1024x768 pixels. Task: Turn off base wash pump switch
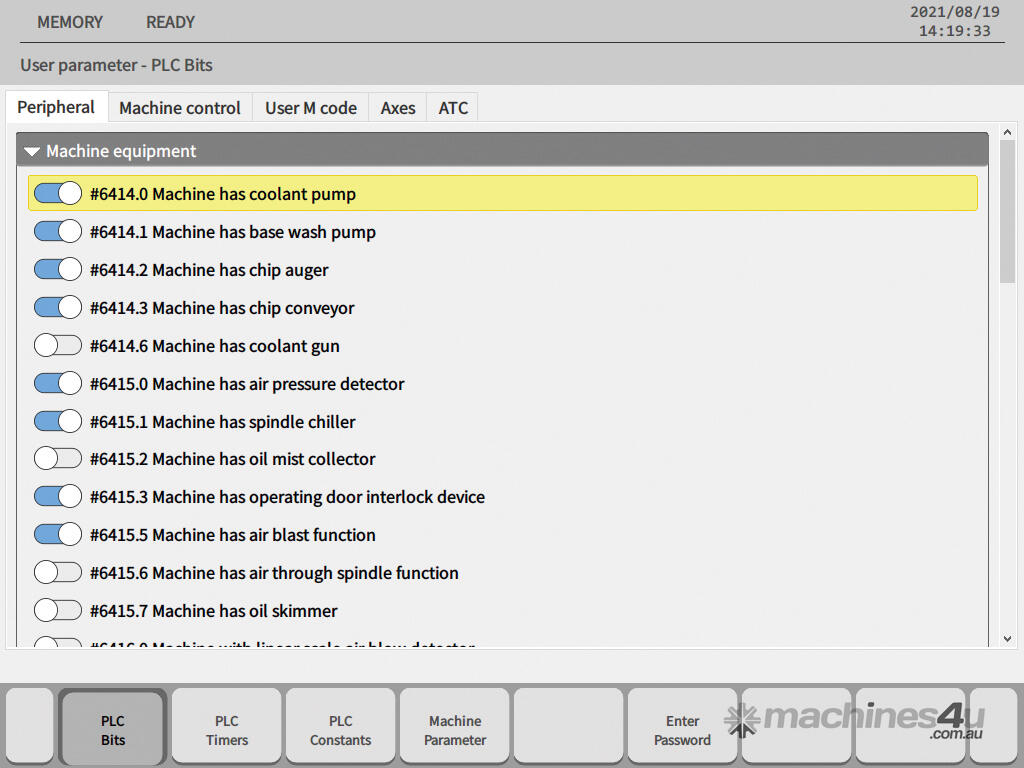coord(57,232)
